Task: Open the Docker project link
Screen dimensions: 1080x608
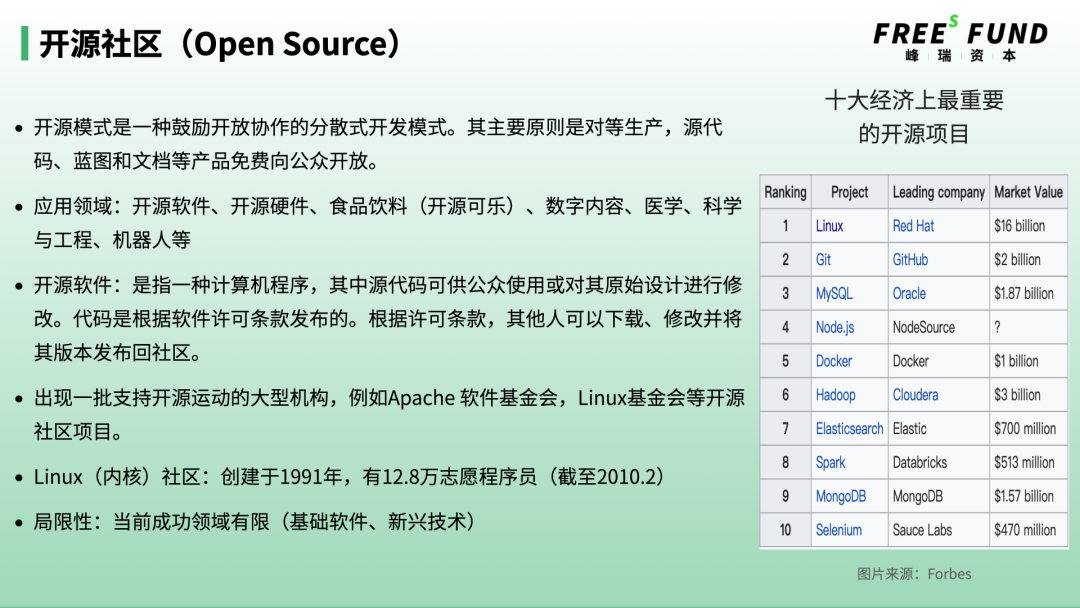Action: coord(834,361)
